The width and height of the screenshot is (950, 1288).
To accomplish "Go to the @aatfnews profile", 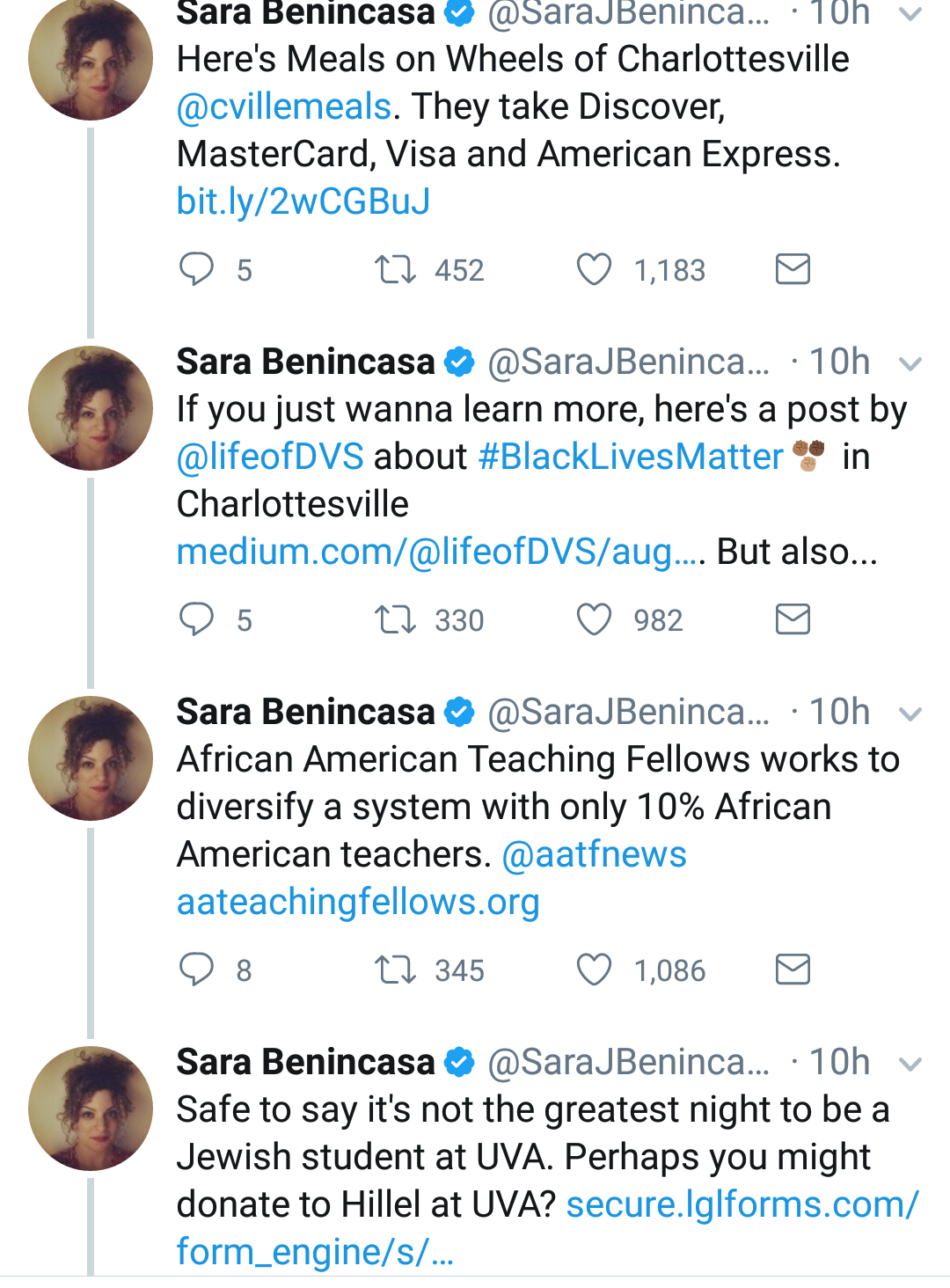I will point(594,854).
